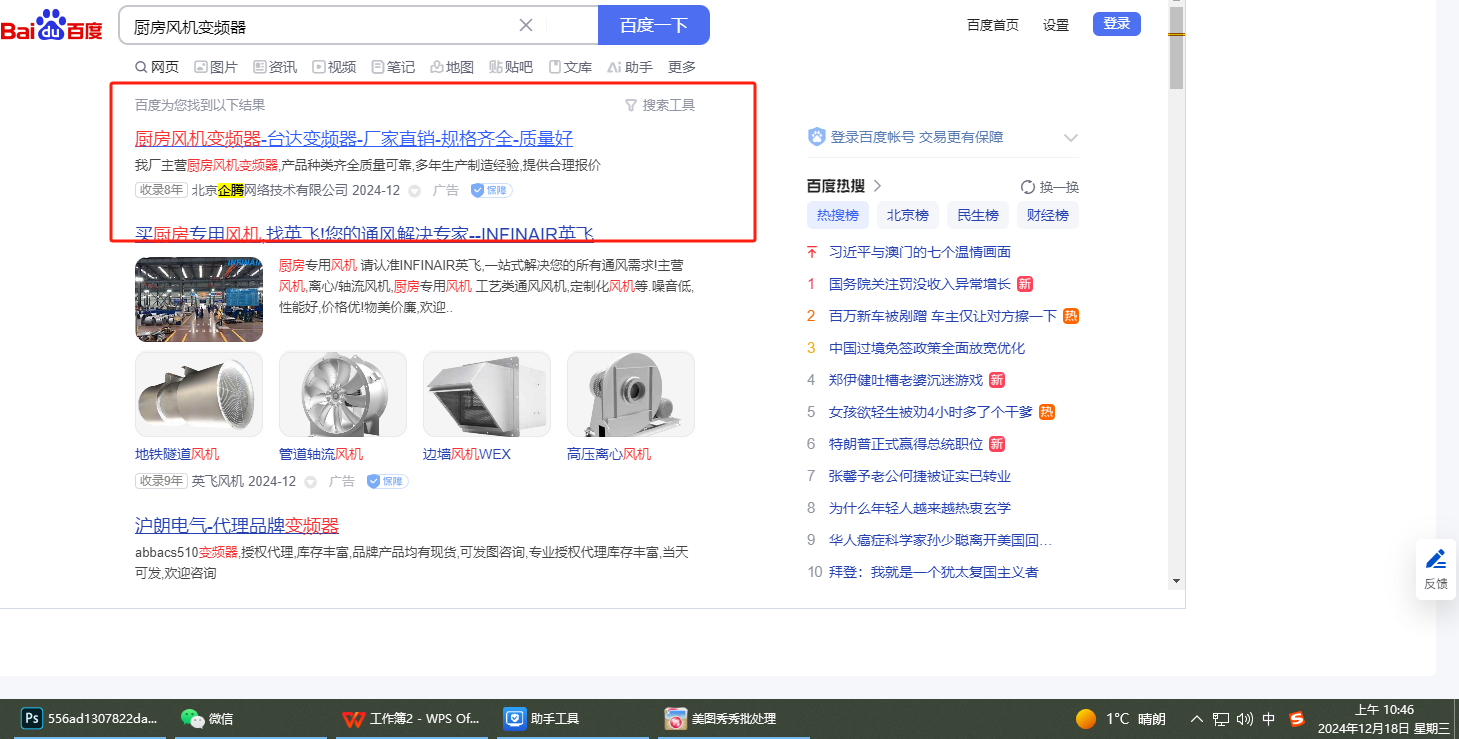Screen dimensions: 1459x739
Task: Click the 登录 button
Action: tap(1117, 24)
